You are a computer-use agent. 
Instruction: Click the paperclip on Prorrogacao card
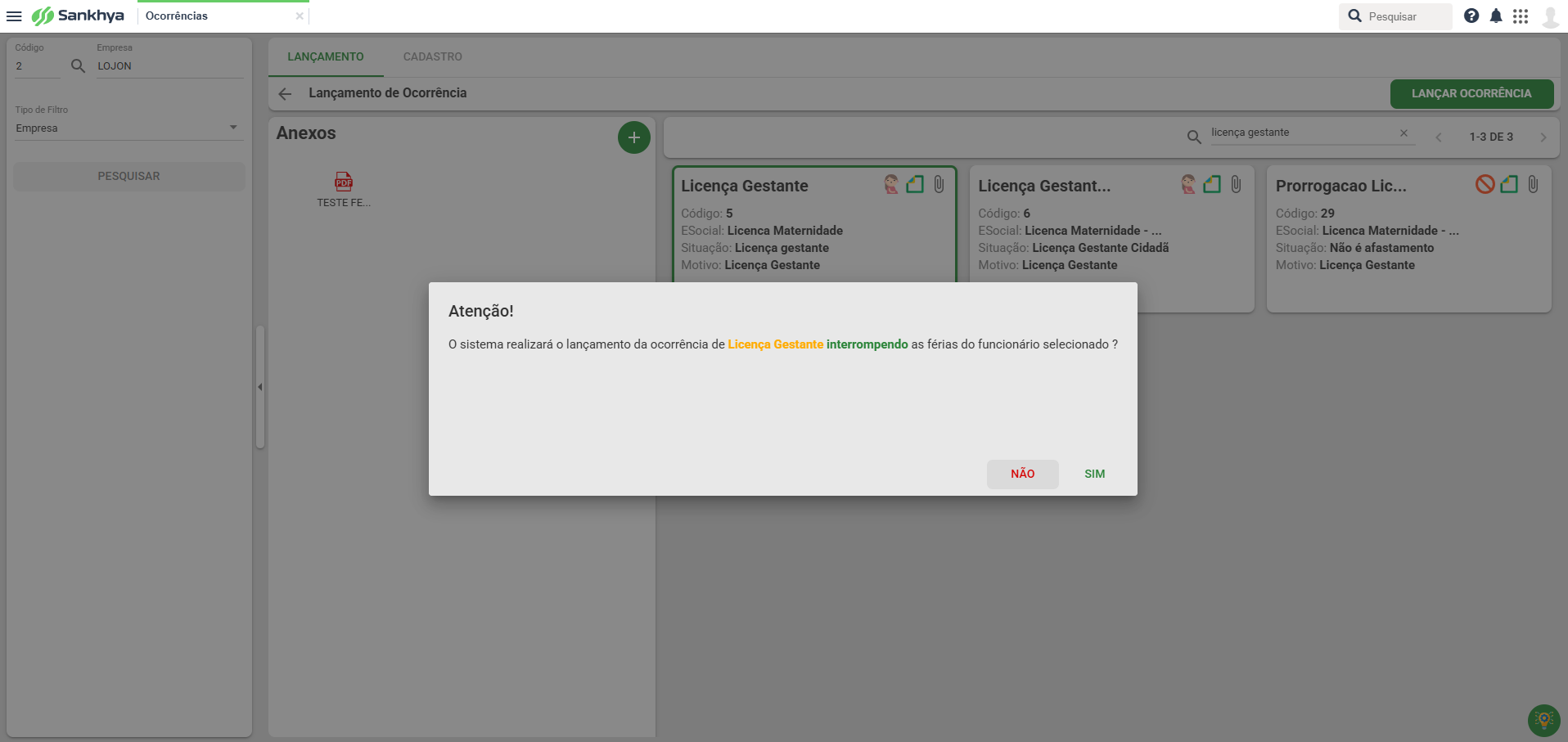[1533, 184]
